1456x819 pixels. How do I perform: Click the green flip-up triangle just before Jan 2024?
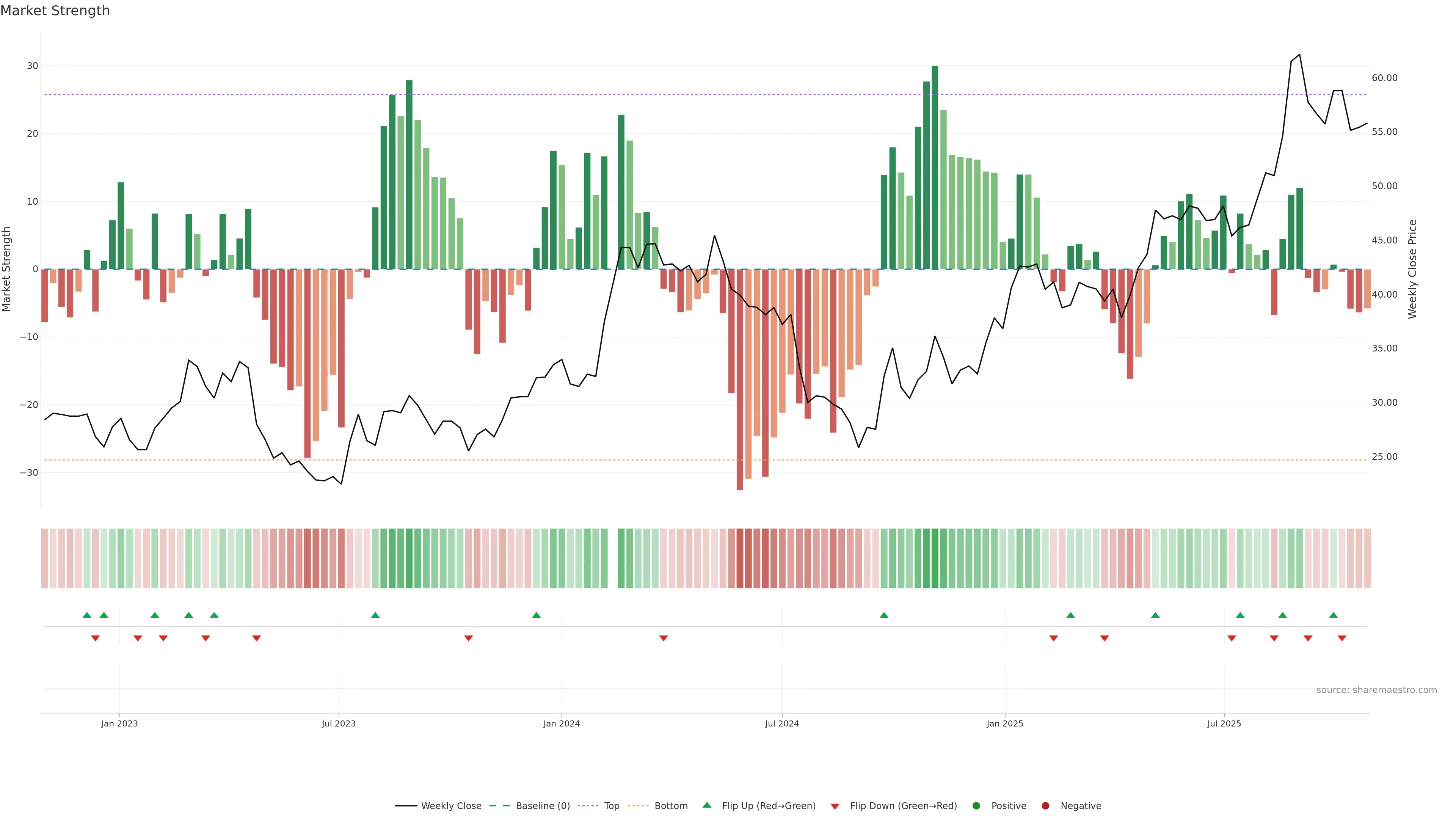[x=537, y=615]
